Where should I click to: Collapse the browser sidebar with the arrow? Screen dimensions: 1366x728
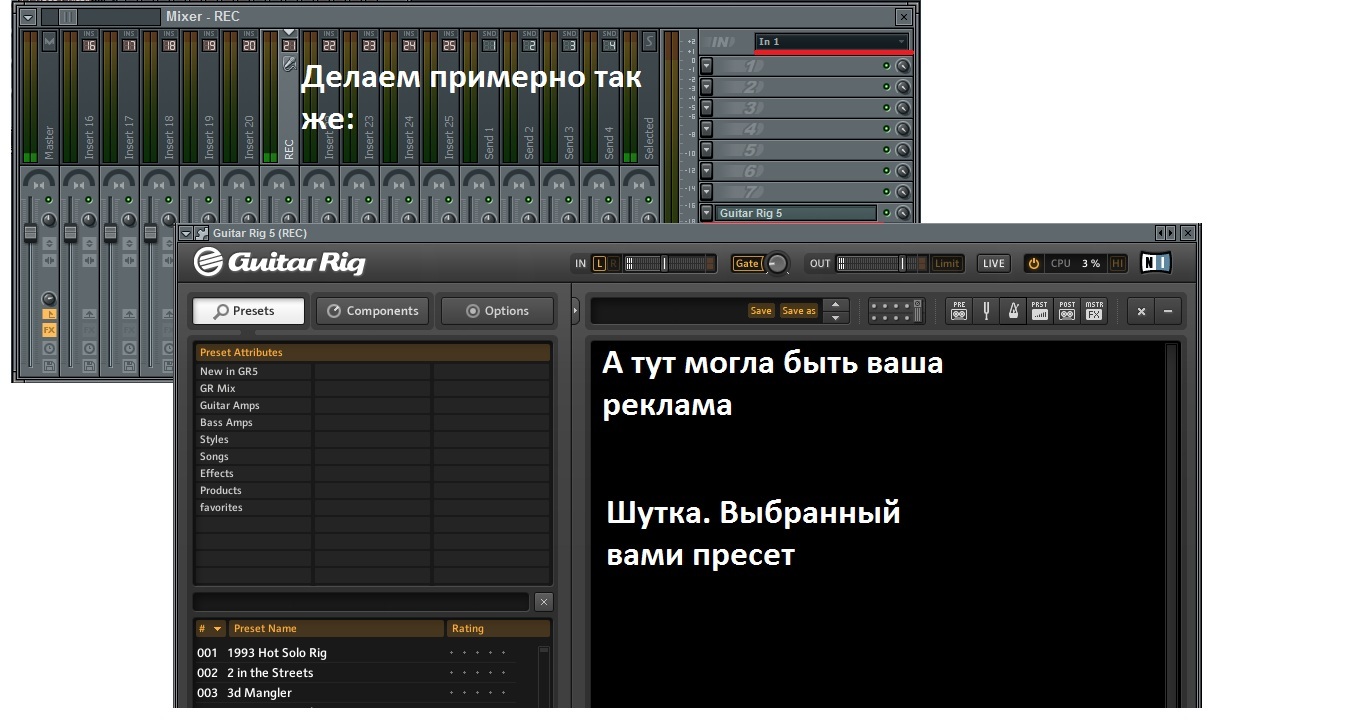pyautogui.click(x=576, y=311)
